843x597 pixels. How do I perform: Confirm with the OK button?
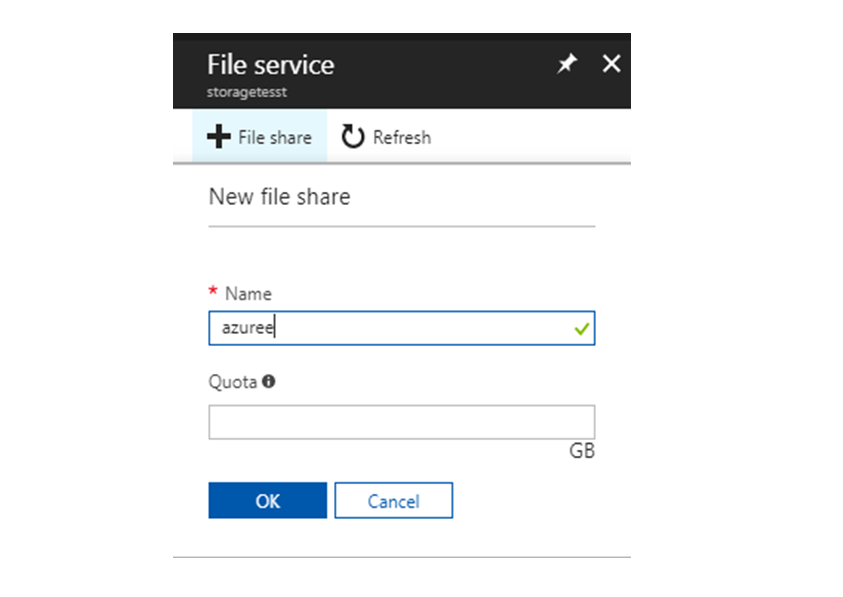[x=267, y=500]
